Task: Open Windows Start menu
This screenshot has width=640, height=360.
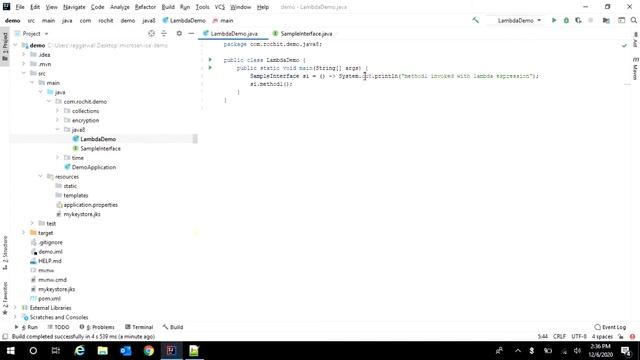Action: pyautogui.click(x=11, y=351)
